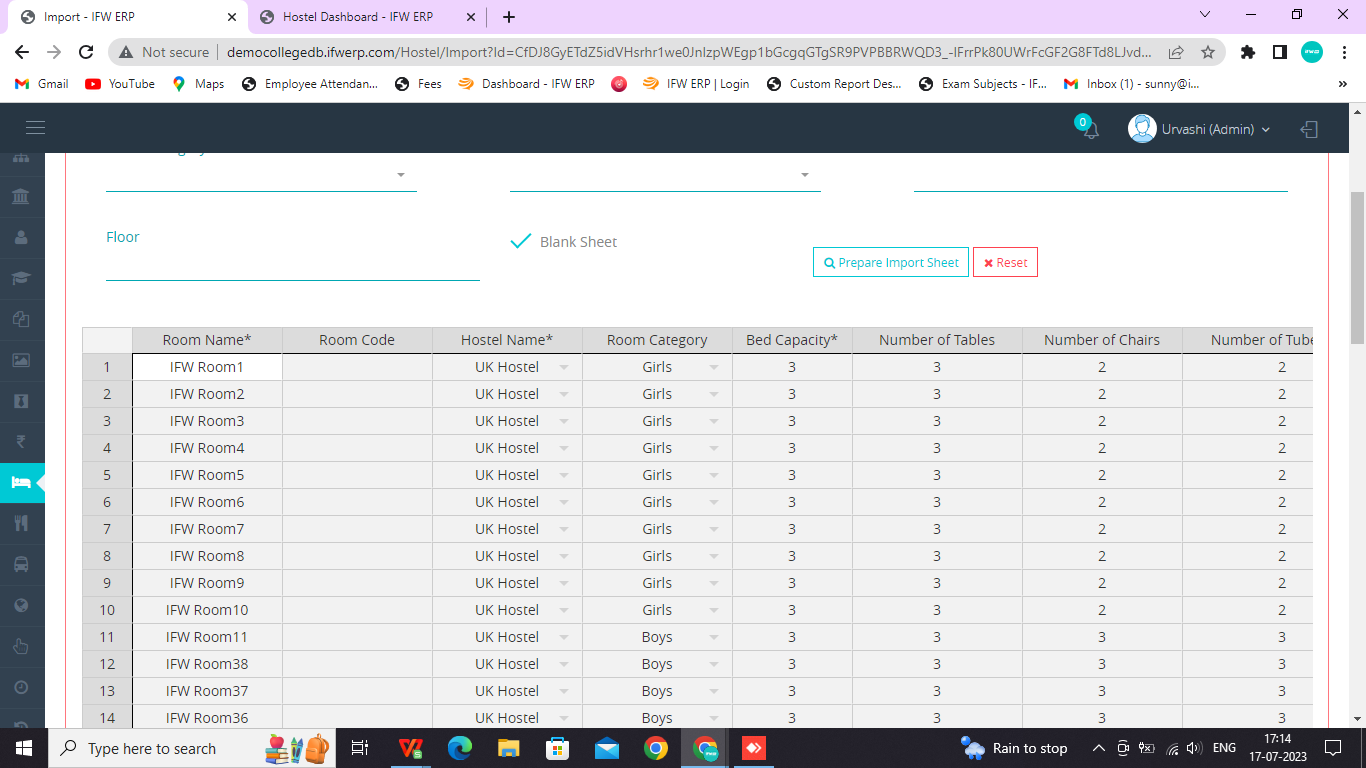The image size is (1366, 768).
Task: Select row number 7 header
Action: tap(107, 529)
